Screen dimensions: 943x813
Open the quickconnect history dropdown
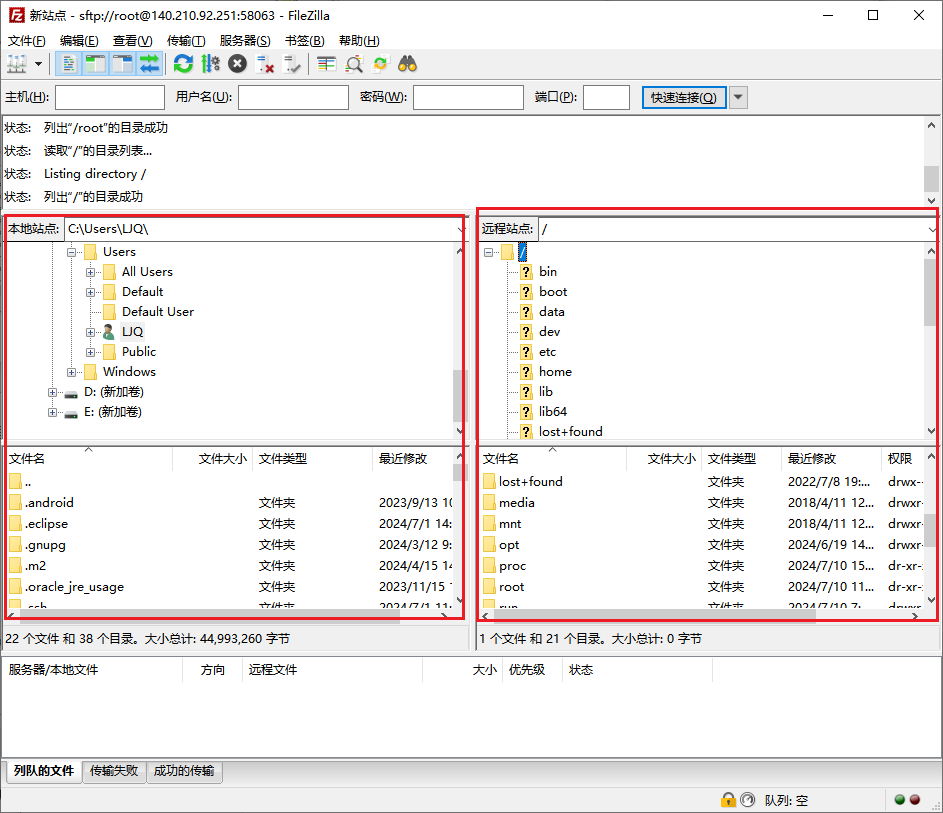(739, 97)
